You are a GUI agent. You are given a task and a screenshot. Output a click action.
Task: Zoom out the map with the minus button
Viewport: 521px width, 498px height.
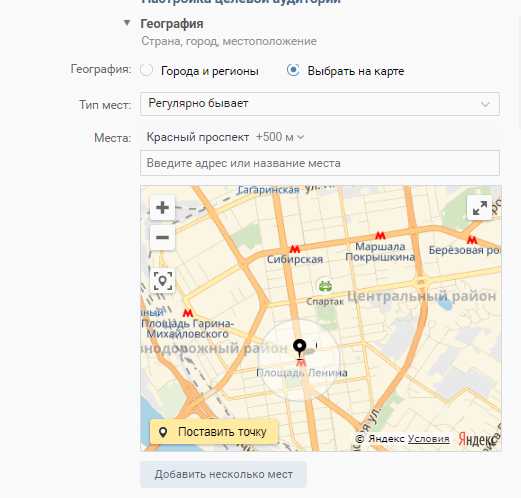[162, 238]
